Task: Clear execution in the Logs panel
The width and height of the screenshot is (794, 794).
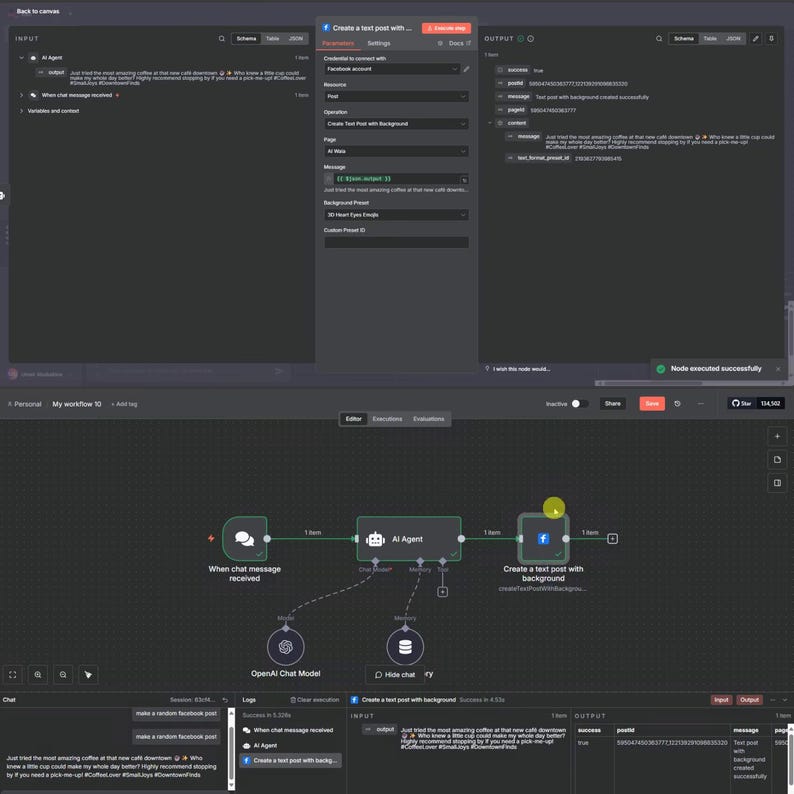Action: 314,700
